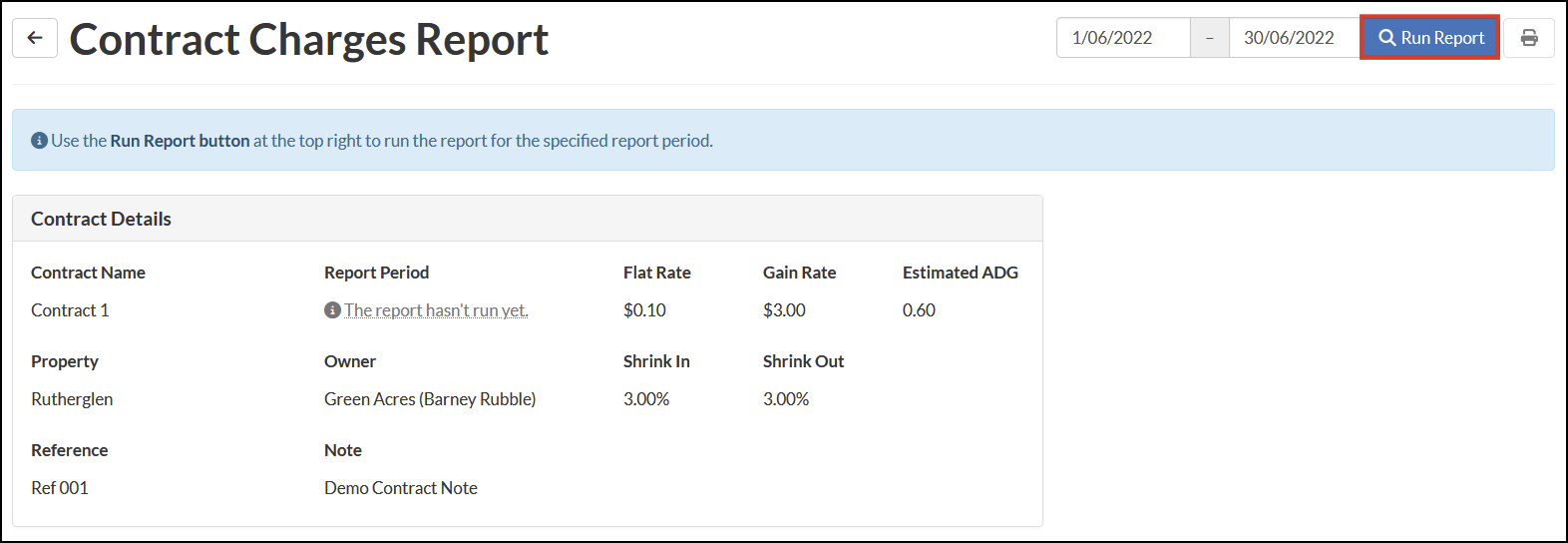Screen dimensions: 1568x543
Task: Select the end date field 30/06/2022
Action: 1295,38
